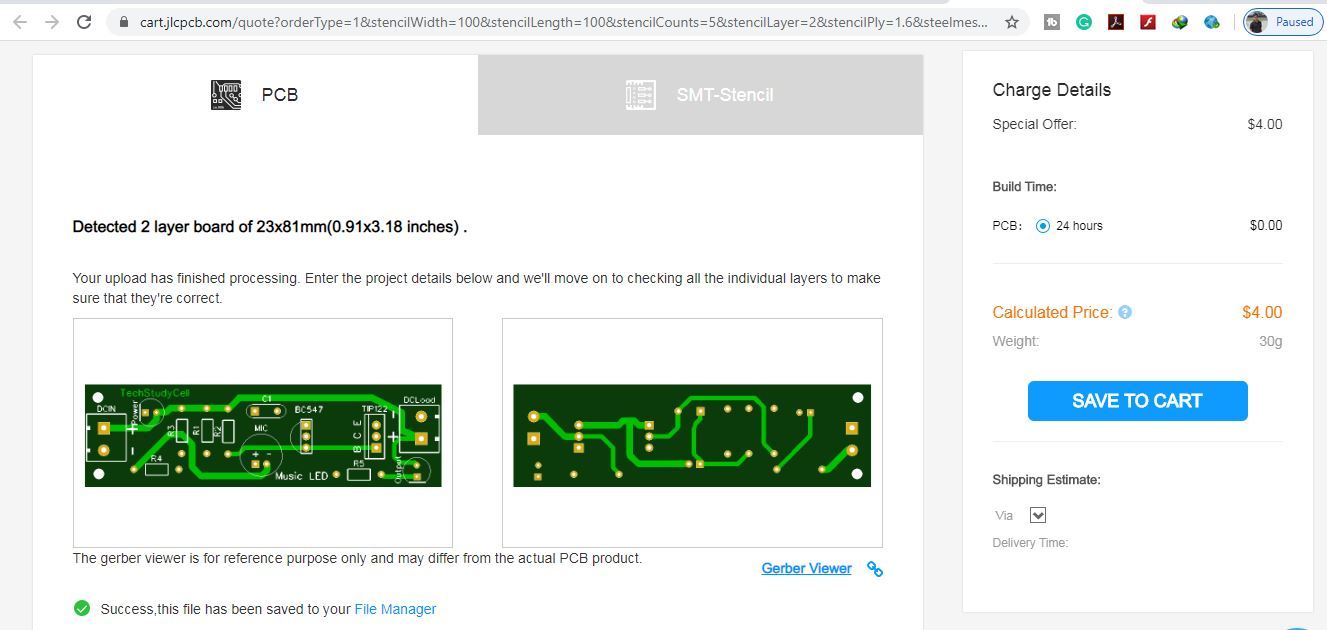The height and width of the screenshot is (630, 1327).
Task: Click the green success checkmark icon
Action: pyautogui.click(x=82, y=608)
